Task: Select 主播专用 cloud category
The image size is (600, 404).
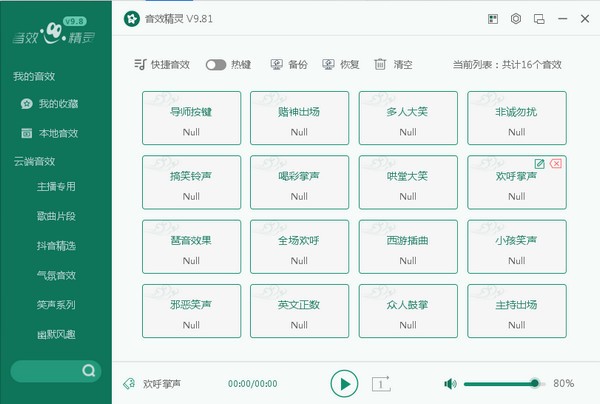Action: tap(56, 187)
